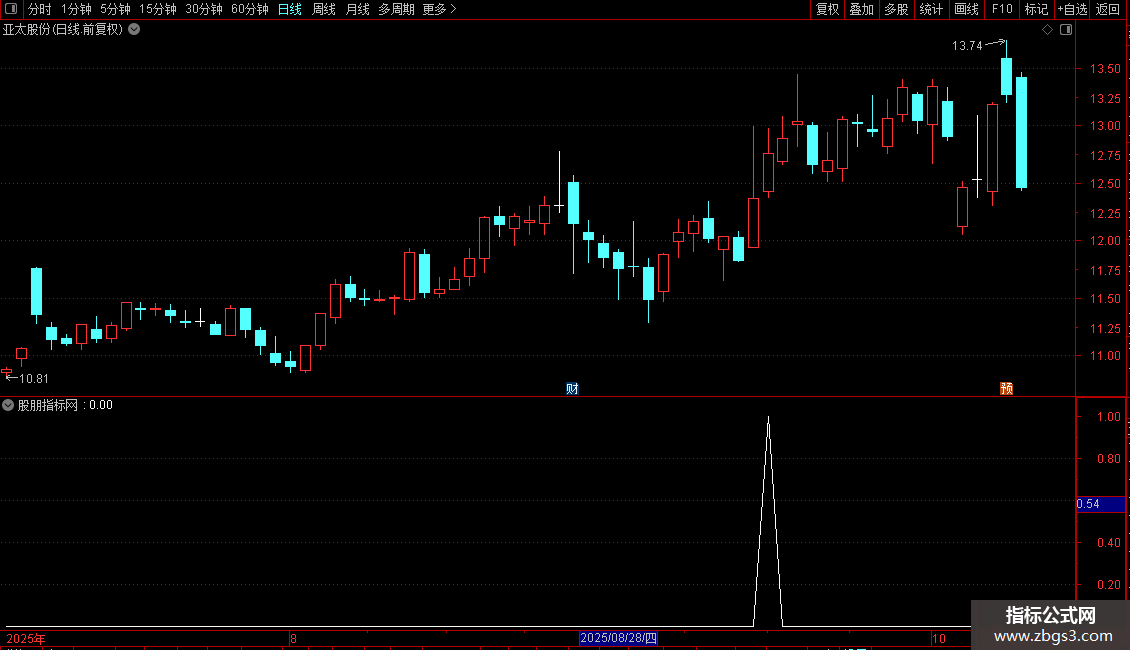
Task: Open the F10 company info
Action: click(1002, 9)
